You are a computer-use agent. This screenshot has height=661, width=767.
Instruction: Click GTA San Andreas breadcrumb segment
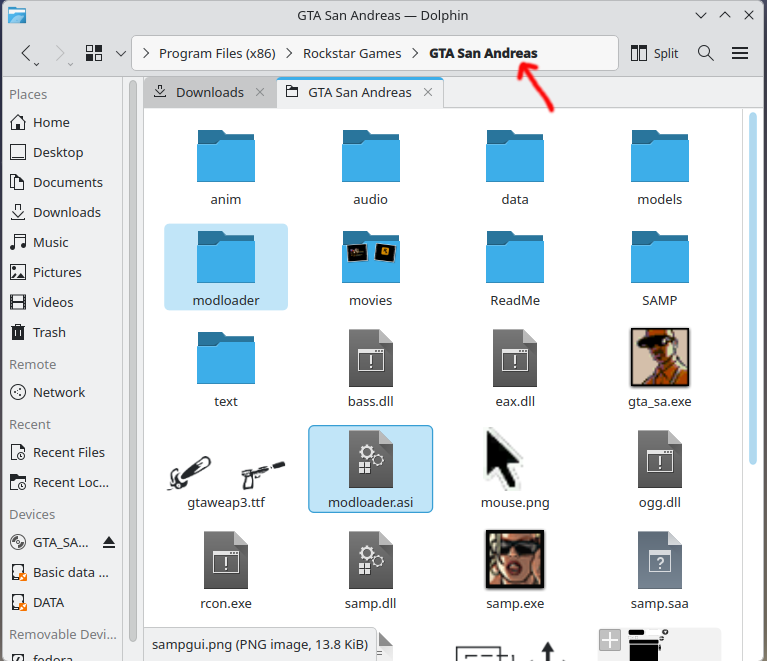point(483,53)
